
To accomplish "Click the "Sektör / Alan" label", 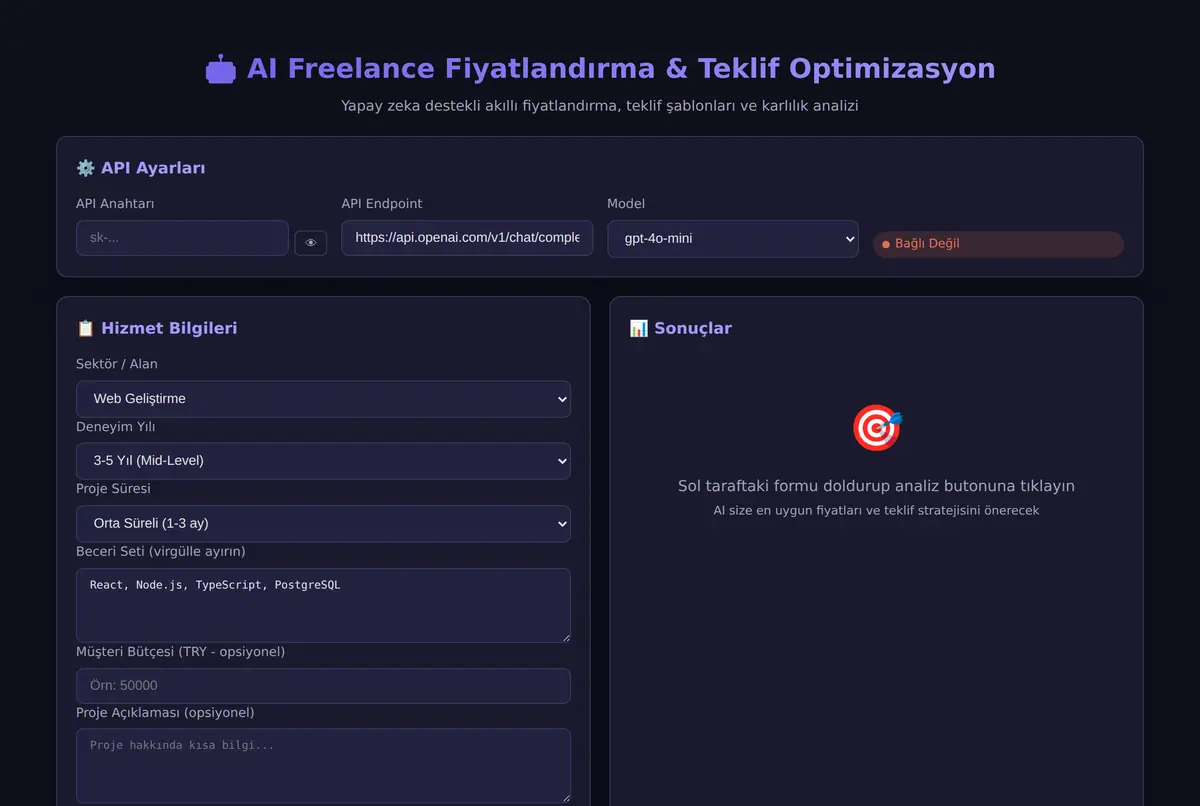I will pyautogui.click(x=117, y=364).
